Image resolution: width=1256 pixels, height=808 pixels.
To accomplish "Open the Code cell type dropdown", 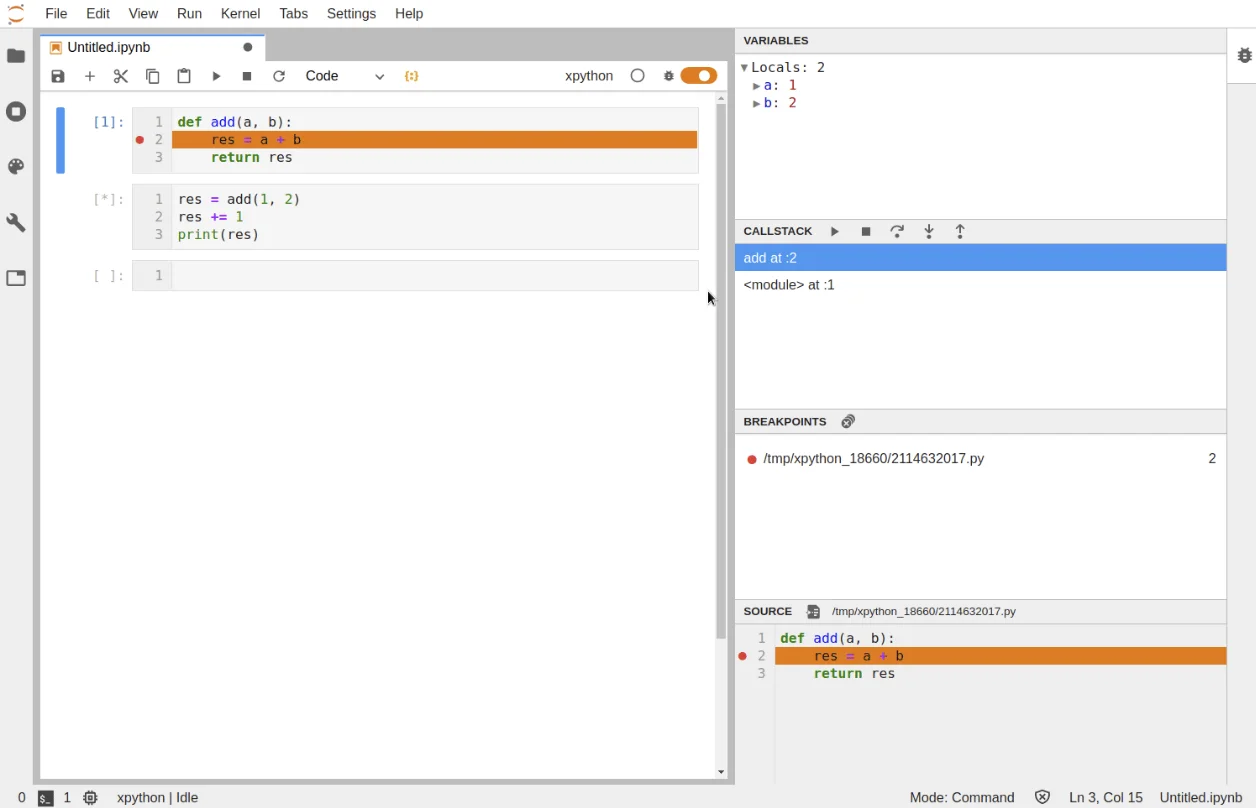I will tap(345, 76).
